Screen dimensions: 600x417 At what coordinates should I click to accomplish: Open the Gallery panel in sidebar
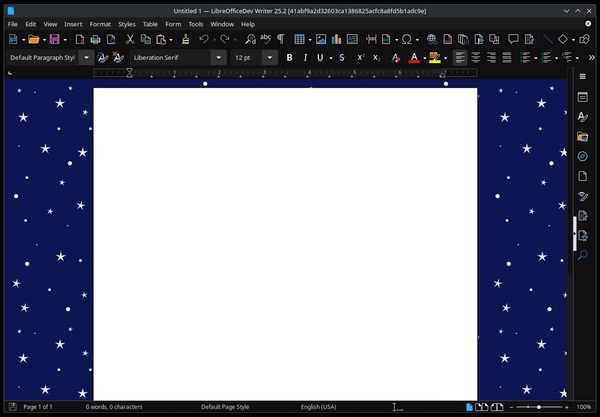(x=582, y=136)
